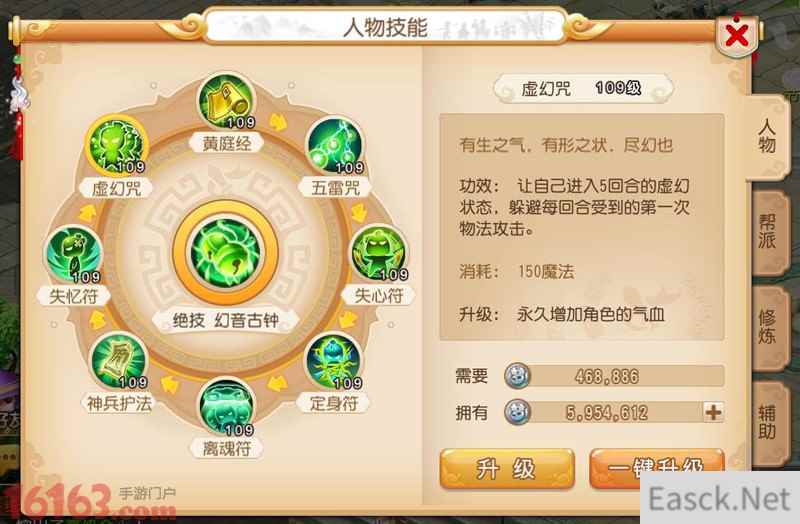Select the 失心符 skill icon
The image size is (800, 524).
click(379, 253)
